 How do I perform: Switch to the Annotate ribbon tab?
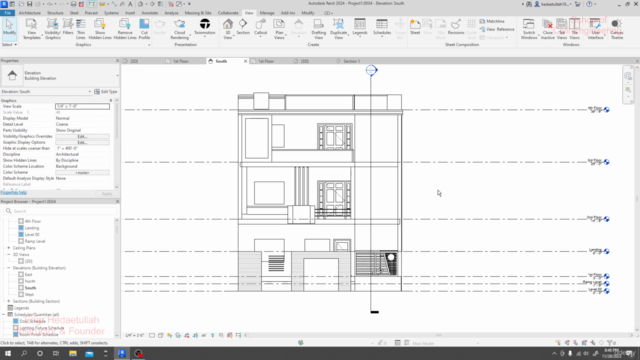pyautogui.click(x=149, y=13)
